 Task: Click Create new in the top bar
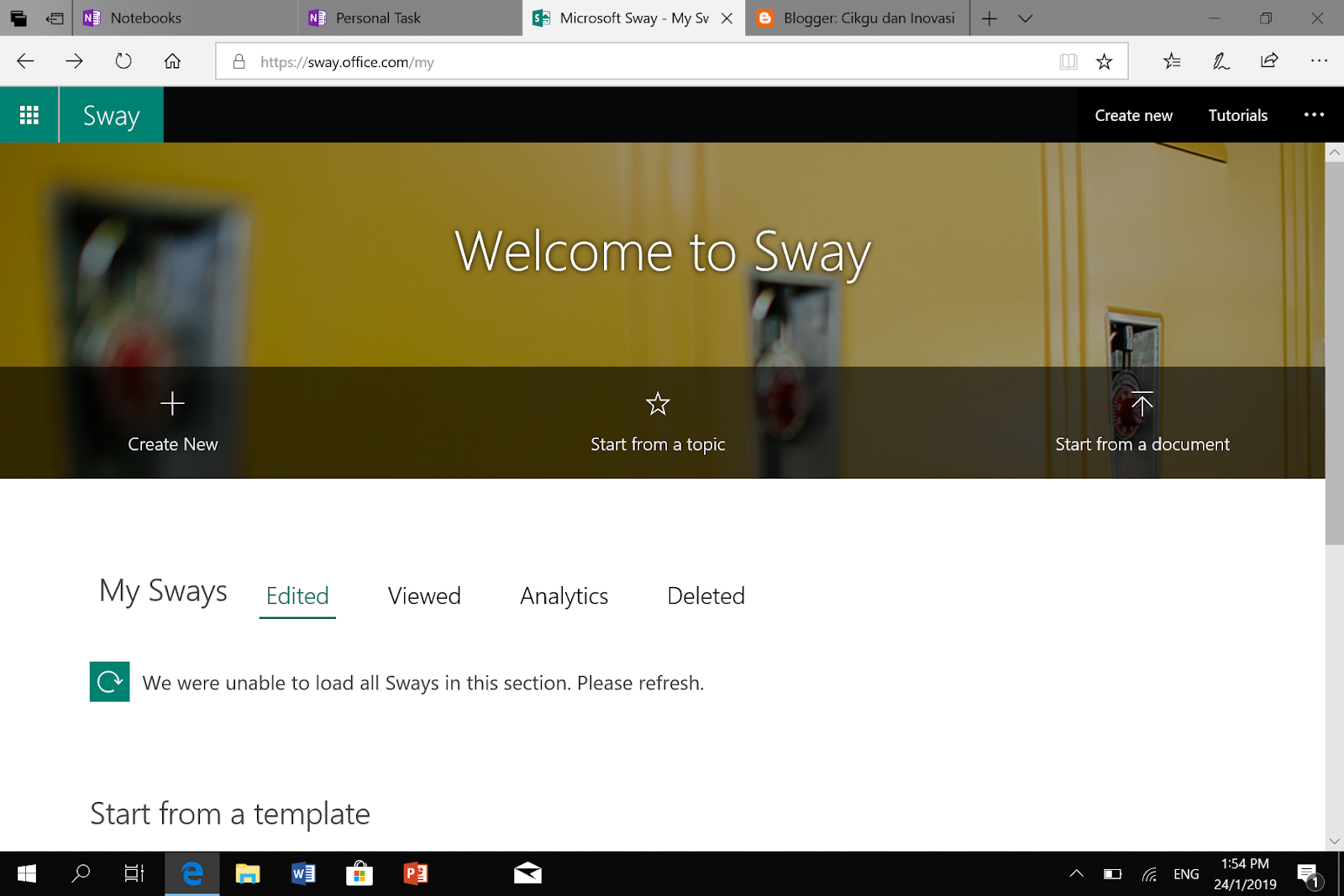[x=1133, y=115]
